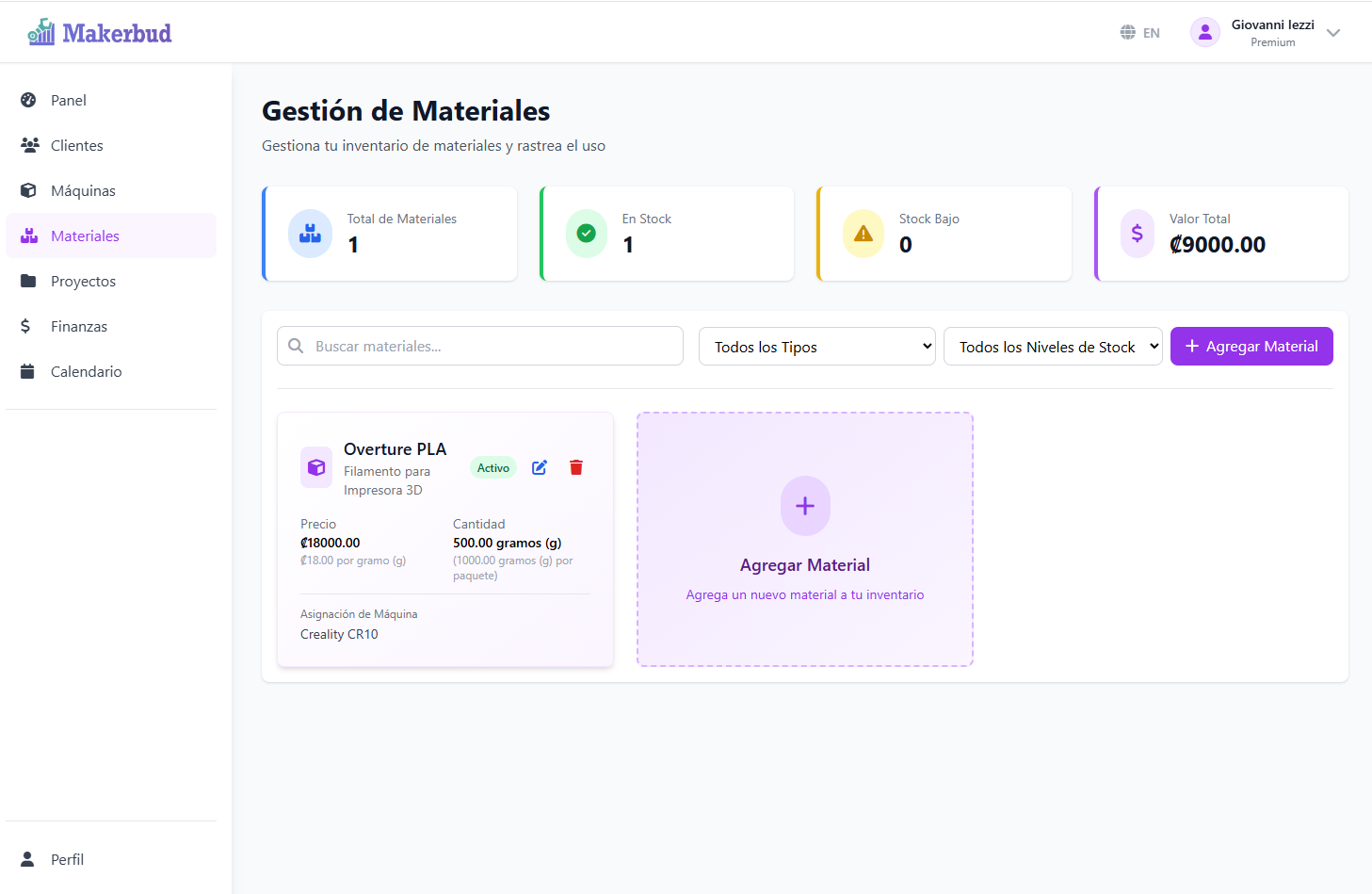
Task: Open Máquinas from the sidebar
Action: point(29,190)
